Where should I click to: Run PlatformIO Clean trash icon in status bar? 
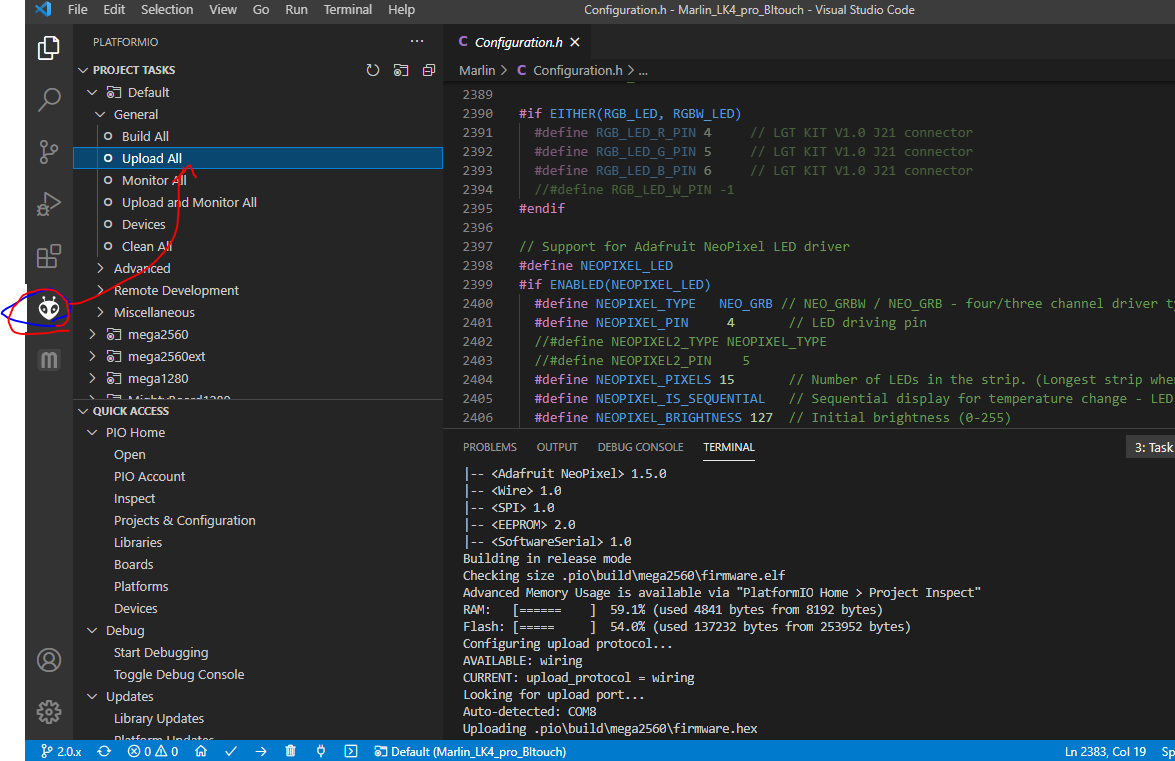[x=291, y=751]
